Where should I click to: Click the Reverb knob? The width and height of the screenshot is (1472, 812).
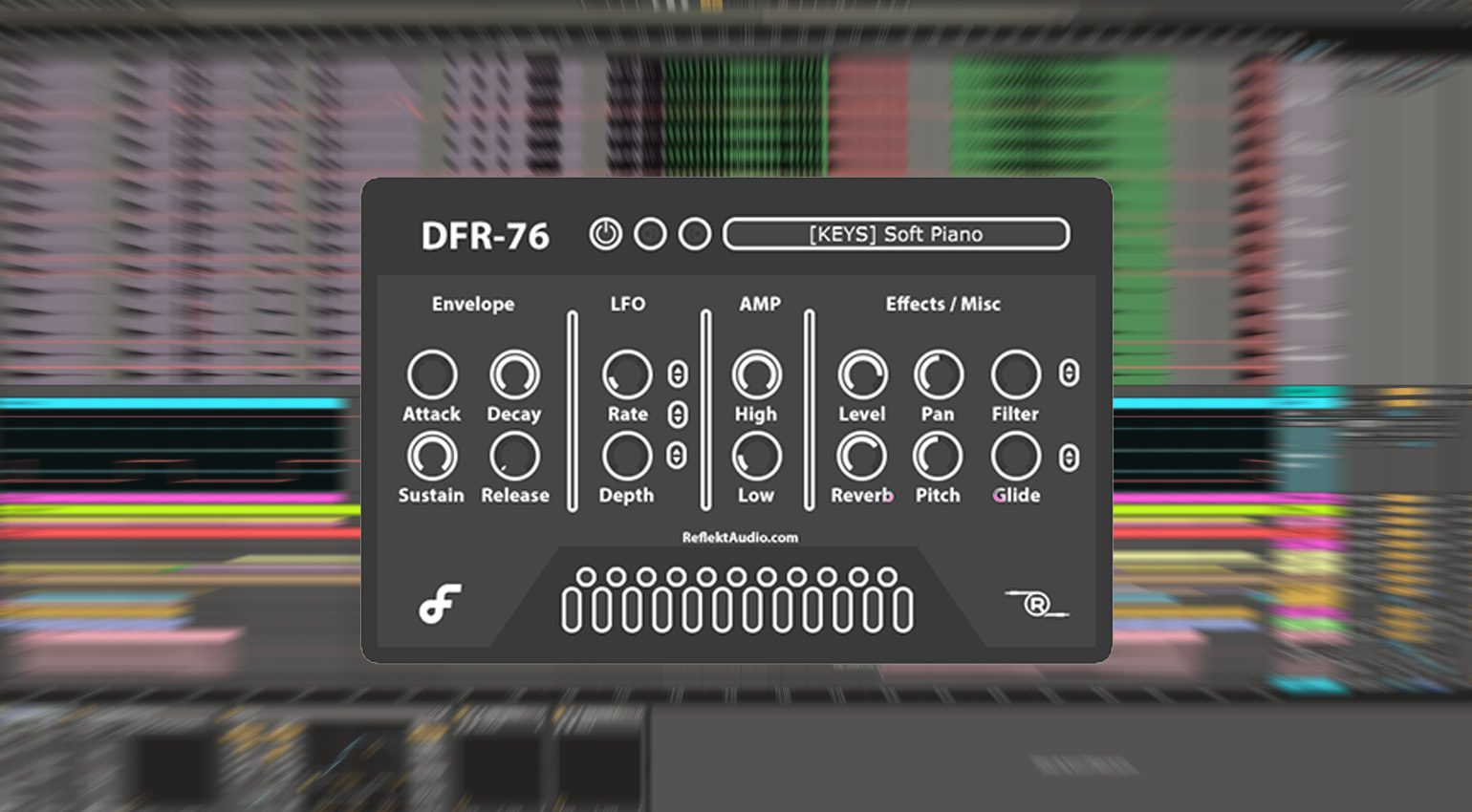pos(862,456)
